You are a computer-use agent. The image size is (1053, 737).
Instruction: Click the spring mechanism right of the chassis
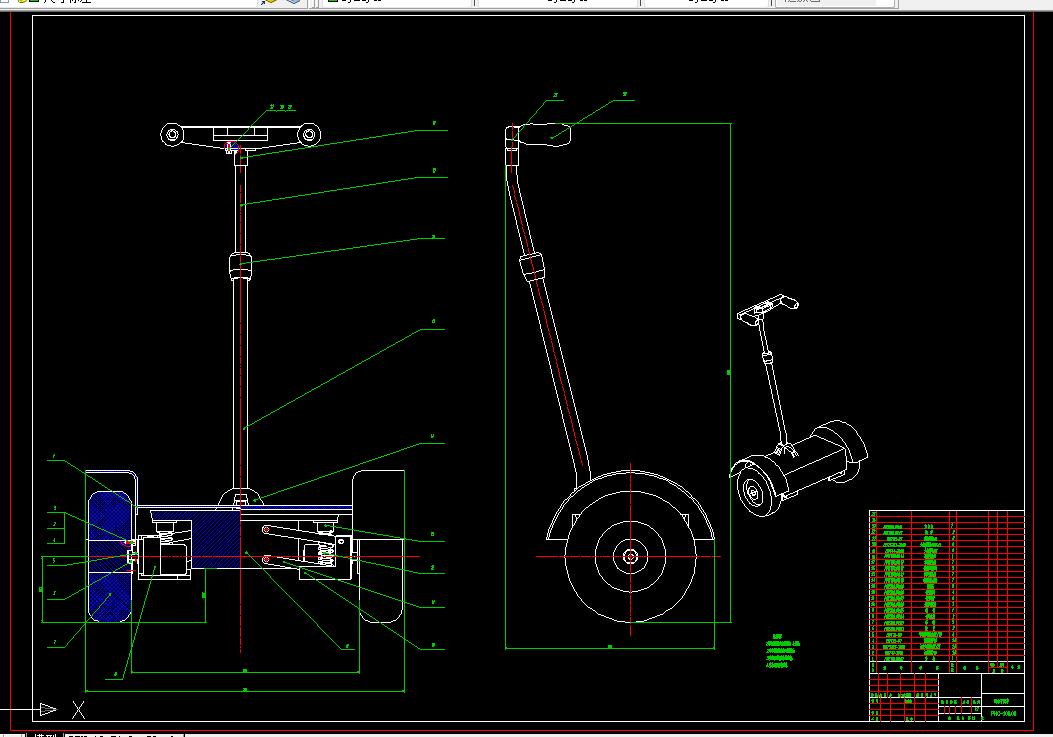pos(325,552)
